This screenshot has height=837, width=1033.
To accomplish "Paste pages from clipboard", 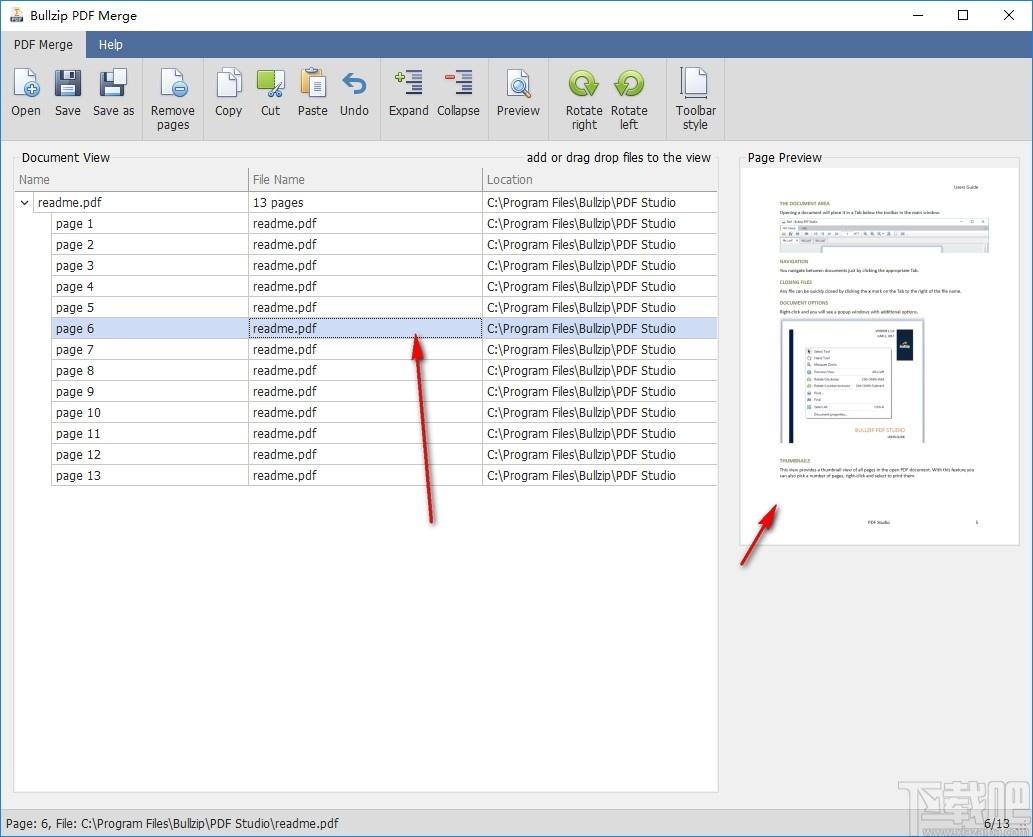I will point(312,93).
